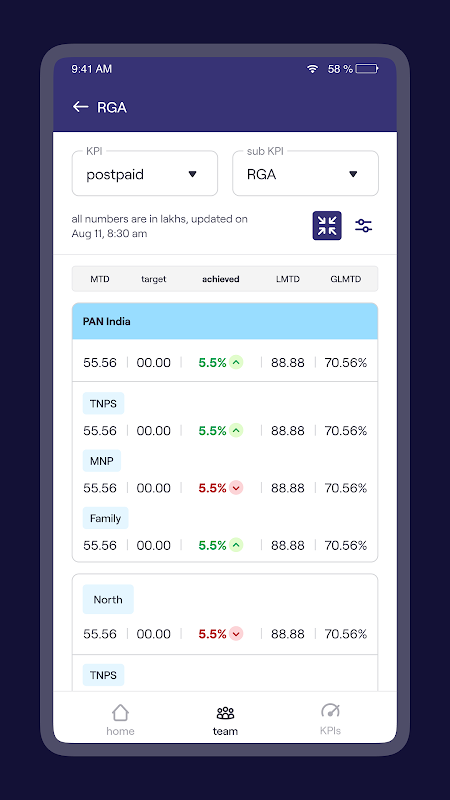Tap the team people icon

(x=225, y=713)
